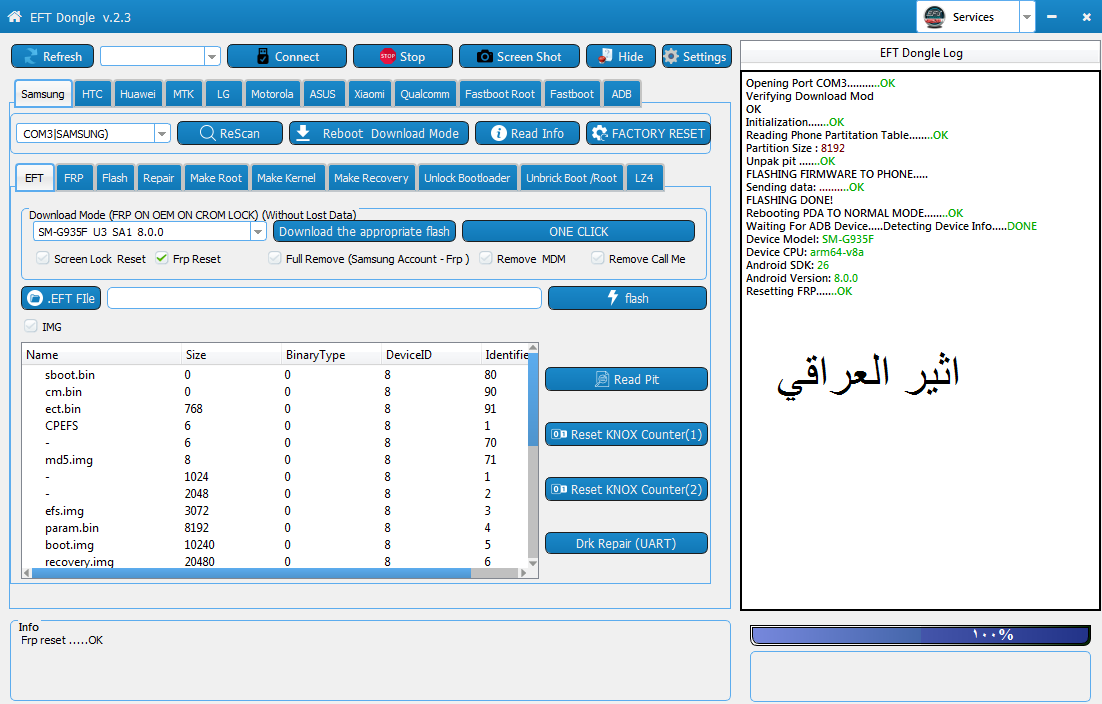This screenshot has width=1102, height=704.
Task: Toggle the IMG checkbox
Action: 30,326
